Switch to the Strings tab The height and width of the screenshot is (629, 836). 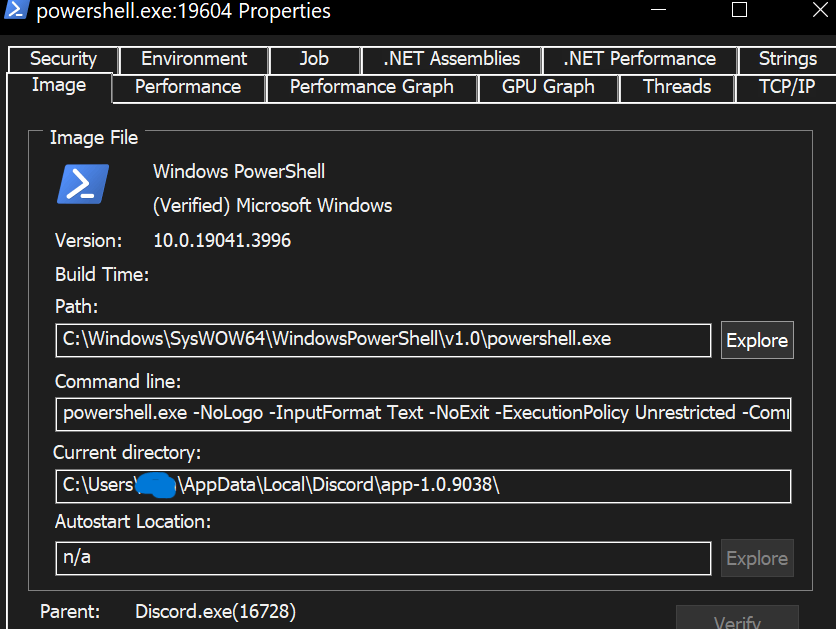pos(787,59)
